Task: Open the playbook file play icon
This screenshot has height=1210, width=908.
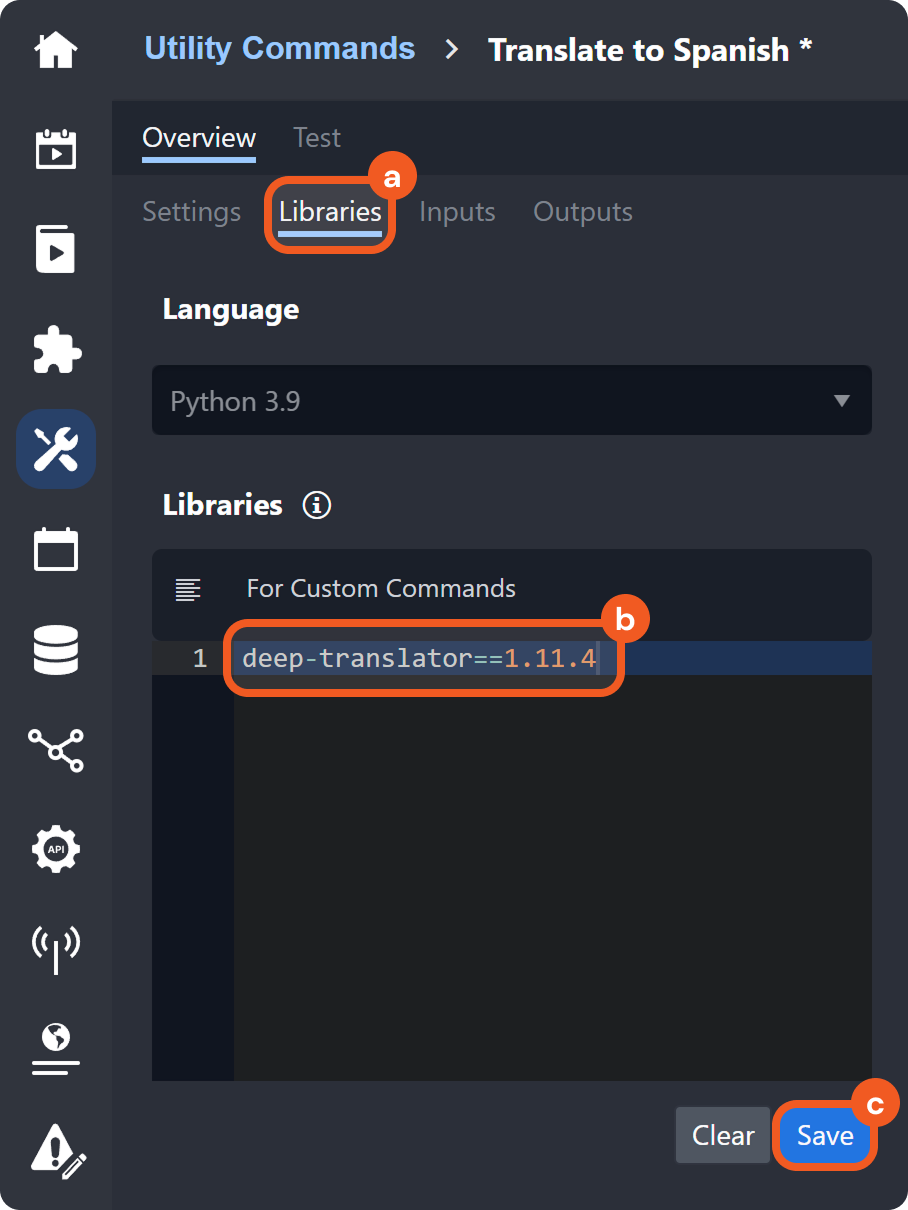Action: coord(56,249)
